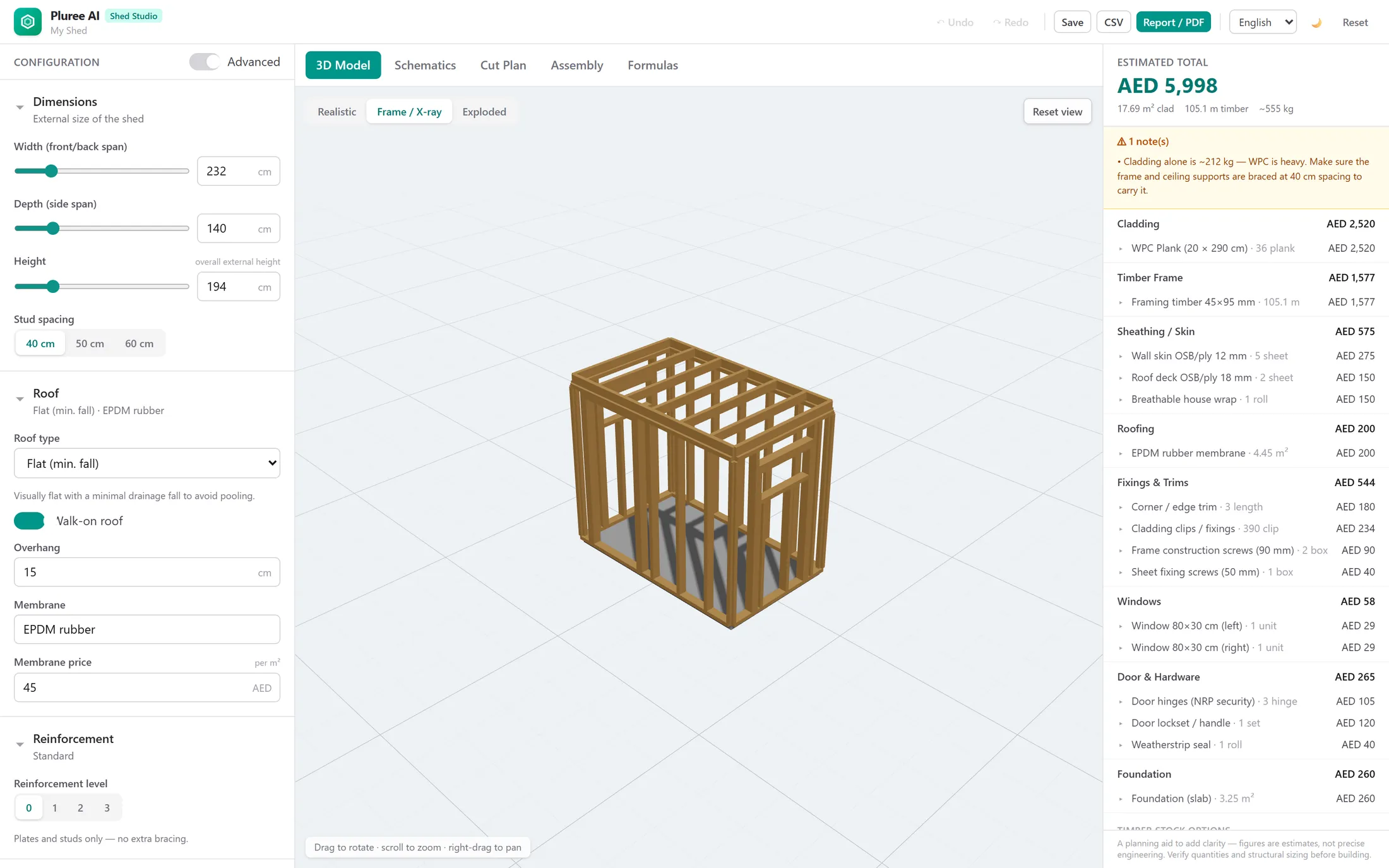Click the Undo button
This screenshot has width=1389, height=868.
coord(955,23)
